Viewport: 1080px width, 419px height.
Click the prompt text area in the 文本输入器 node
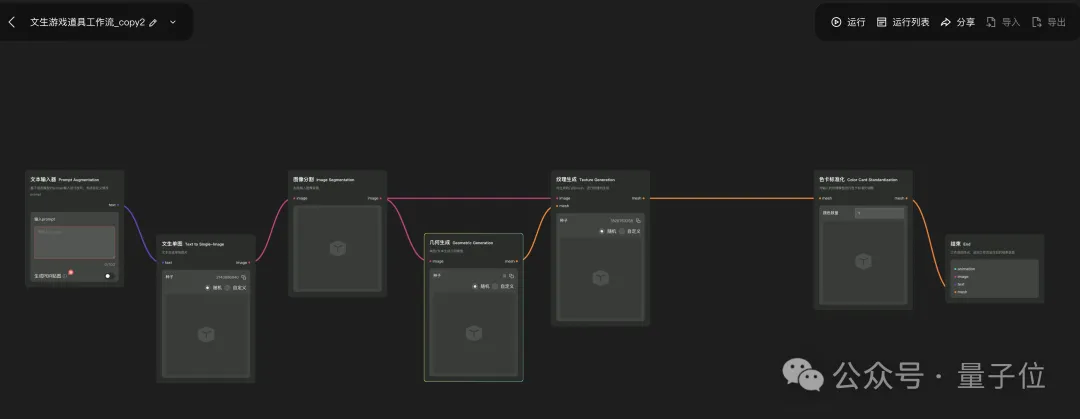74,242
